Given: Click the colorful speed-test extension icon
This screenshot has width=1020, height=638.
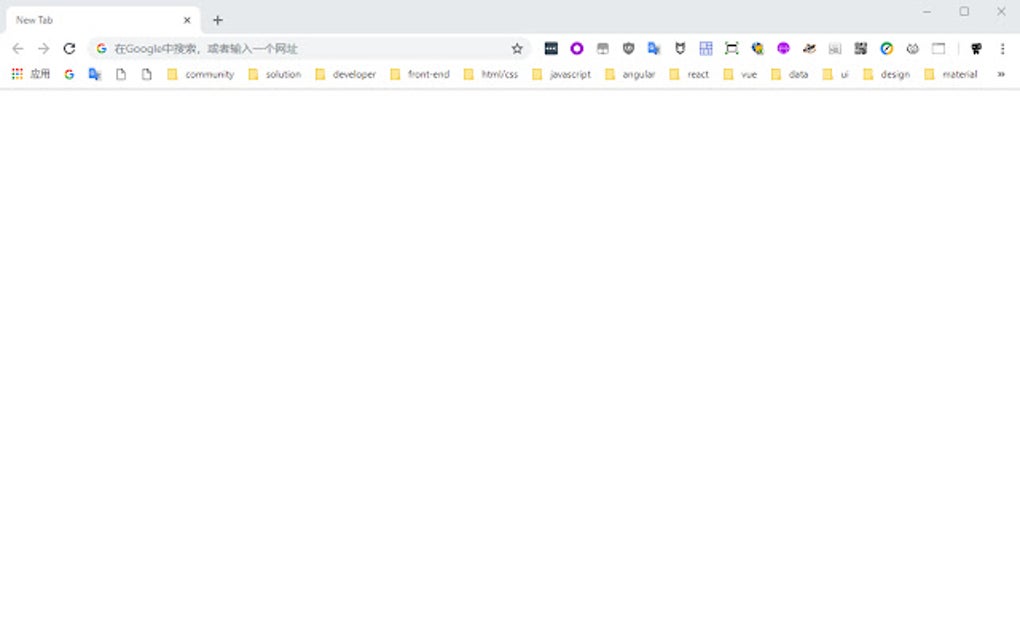Looking at the screenshot, I should (886, 47).
